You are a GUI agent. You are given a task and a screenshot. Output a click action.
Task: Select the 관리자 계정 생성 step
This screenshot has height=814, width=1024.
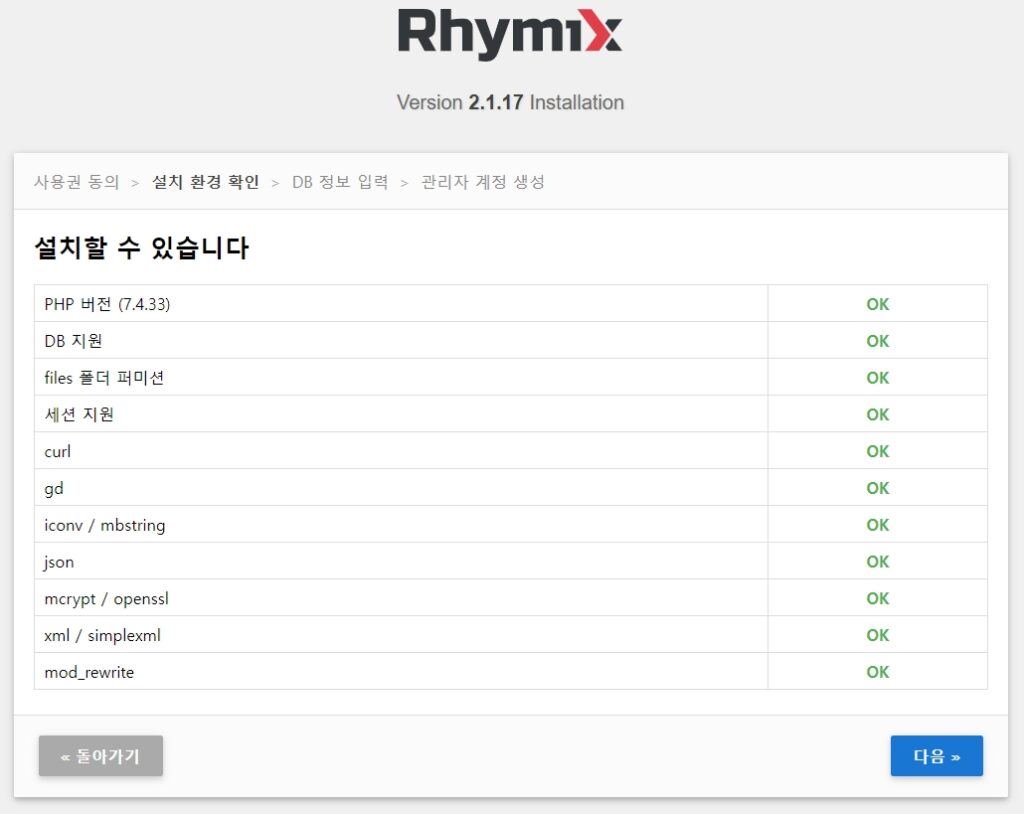point(483,182)
